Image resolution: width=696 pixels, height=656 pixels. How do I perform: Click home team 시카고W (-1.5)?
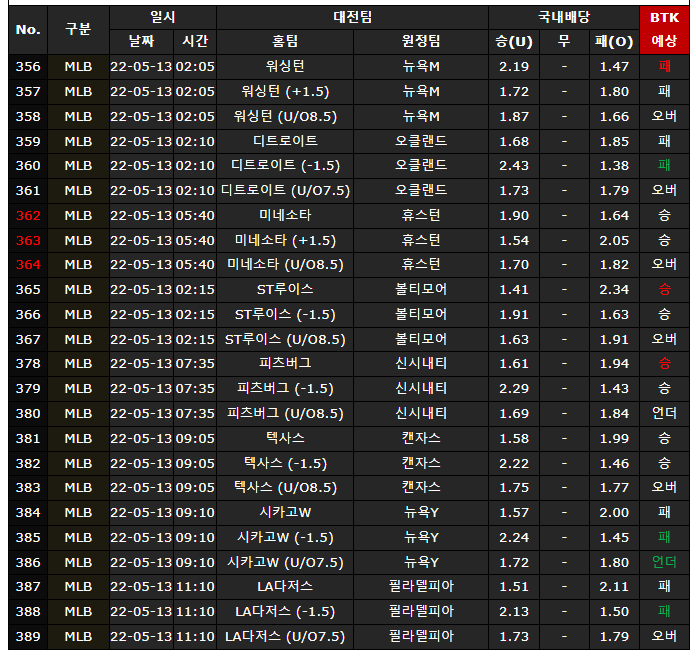(x=285, y=538)
